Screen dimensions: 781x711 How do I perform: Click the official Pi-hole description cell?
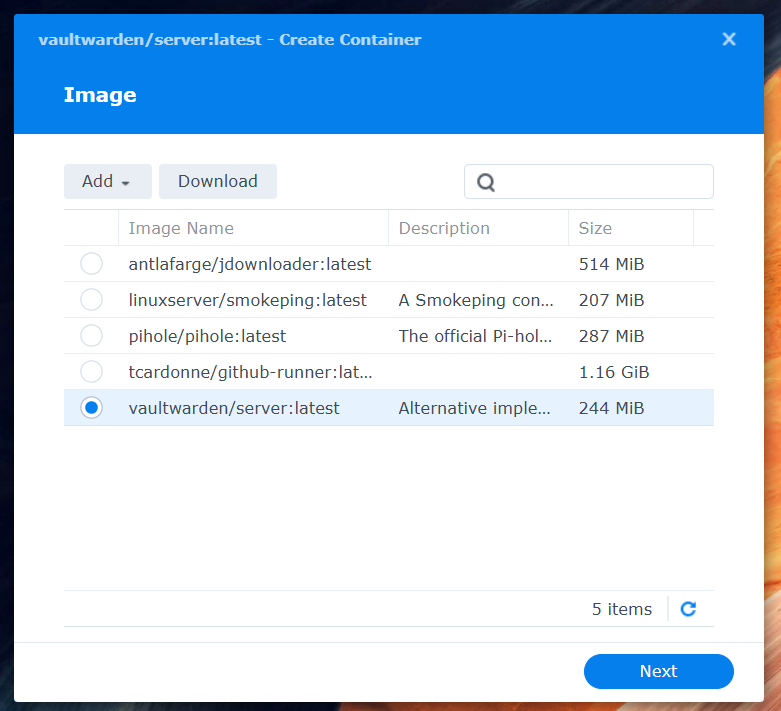476,336
